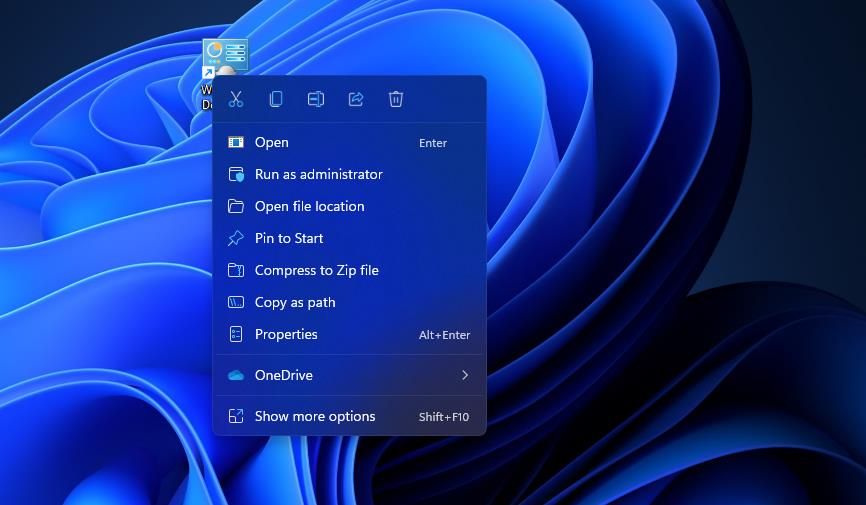Expand the OneDrive submenu arrow
Screen dimensions: 866x505
(465, 375)
